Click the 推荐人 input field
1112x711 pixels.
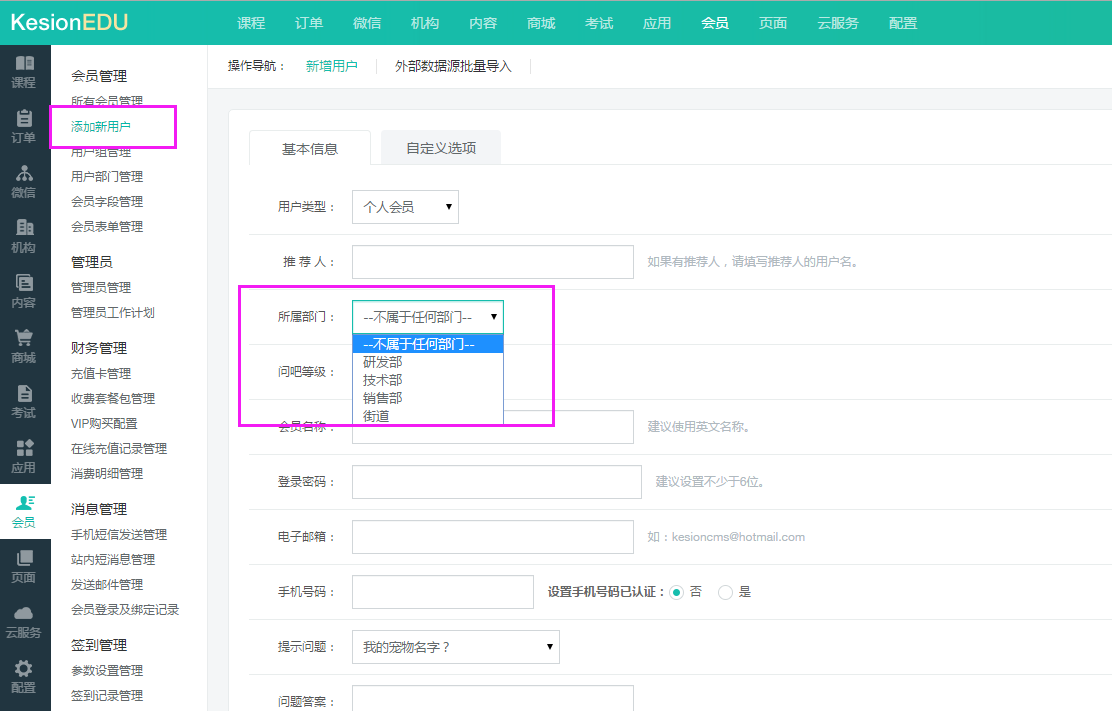tap(492, 262)
